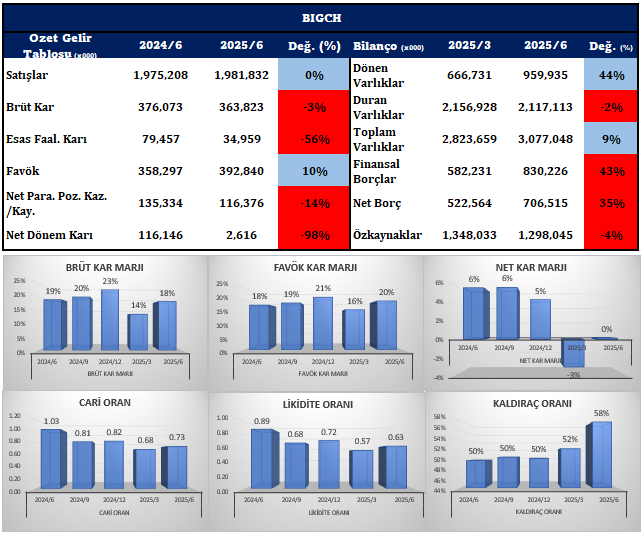Click Dönen Varlıklar value 959,935

(545, 75)
